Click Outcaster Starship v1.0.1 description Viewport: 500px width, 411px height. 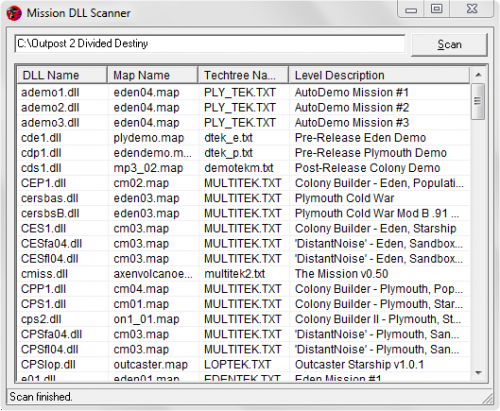(359, 364)
